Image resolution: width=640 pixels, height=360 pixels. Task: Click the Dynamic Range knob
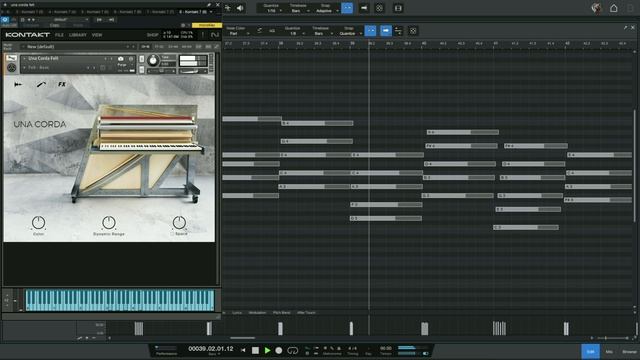coord(109,223)
